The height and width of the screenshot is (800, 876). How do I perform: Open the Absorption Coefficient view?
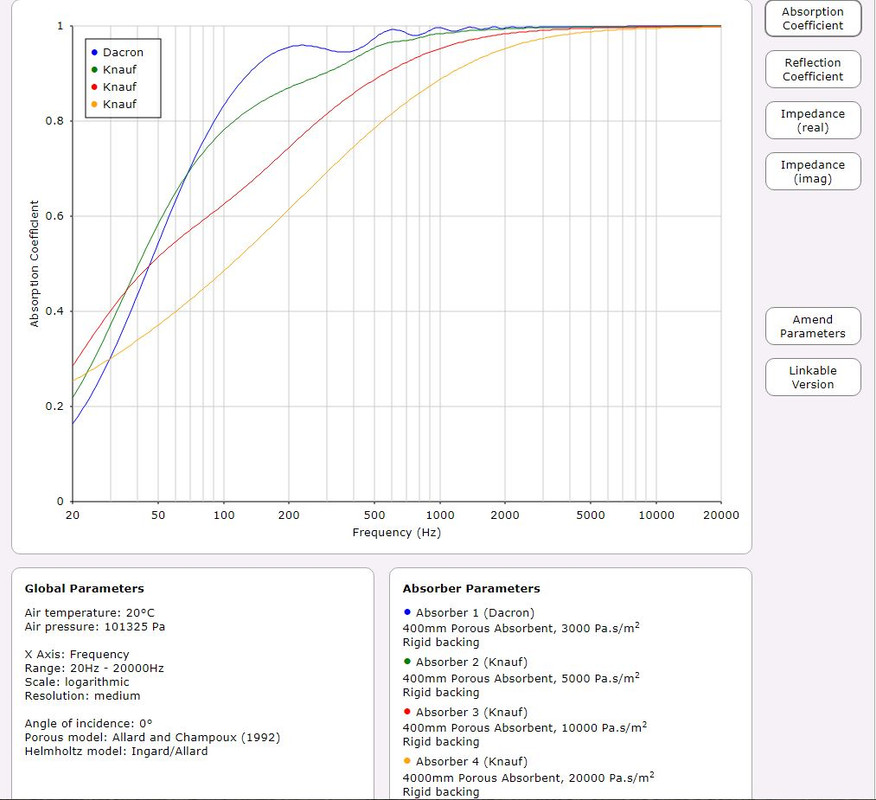[813, 18]
